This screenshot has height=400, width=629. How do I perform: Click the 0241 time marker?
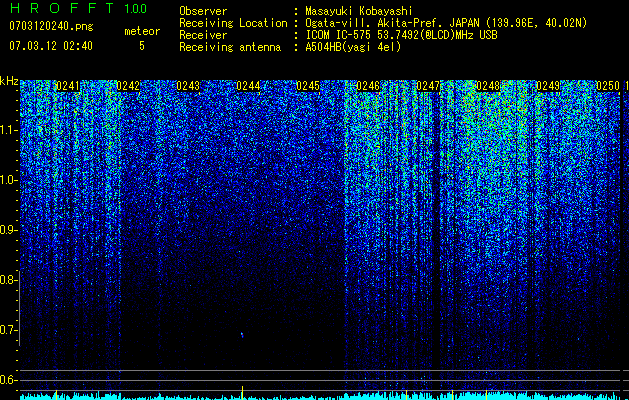(x=68, y=86)
